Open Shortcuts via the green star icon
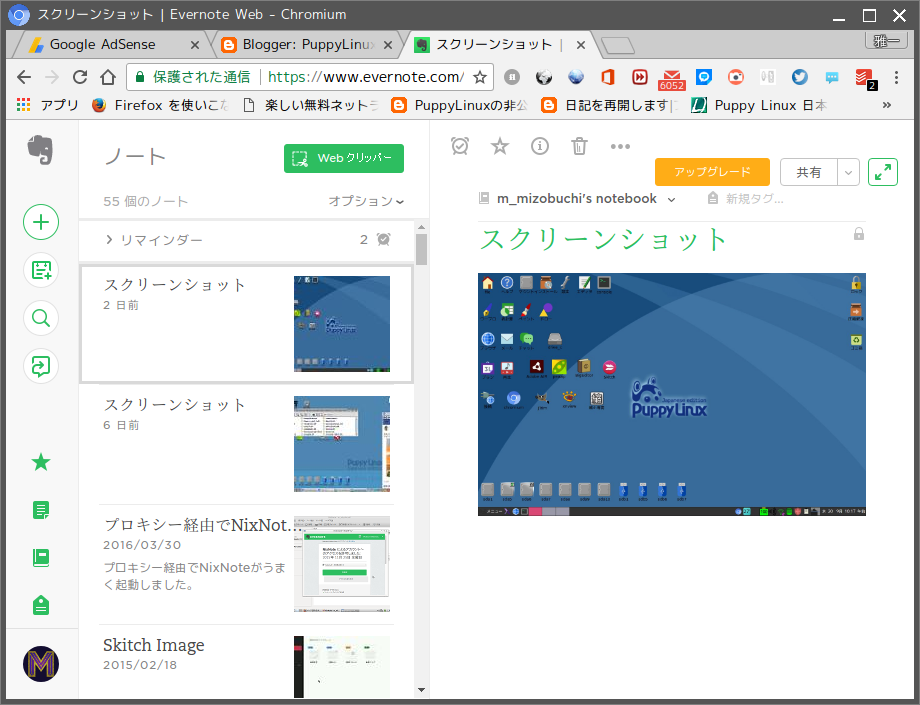Image resolution: width=920 pixels, height=705 pixels. click(41, 461)
